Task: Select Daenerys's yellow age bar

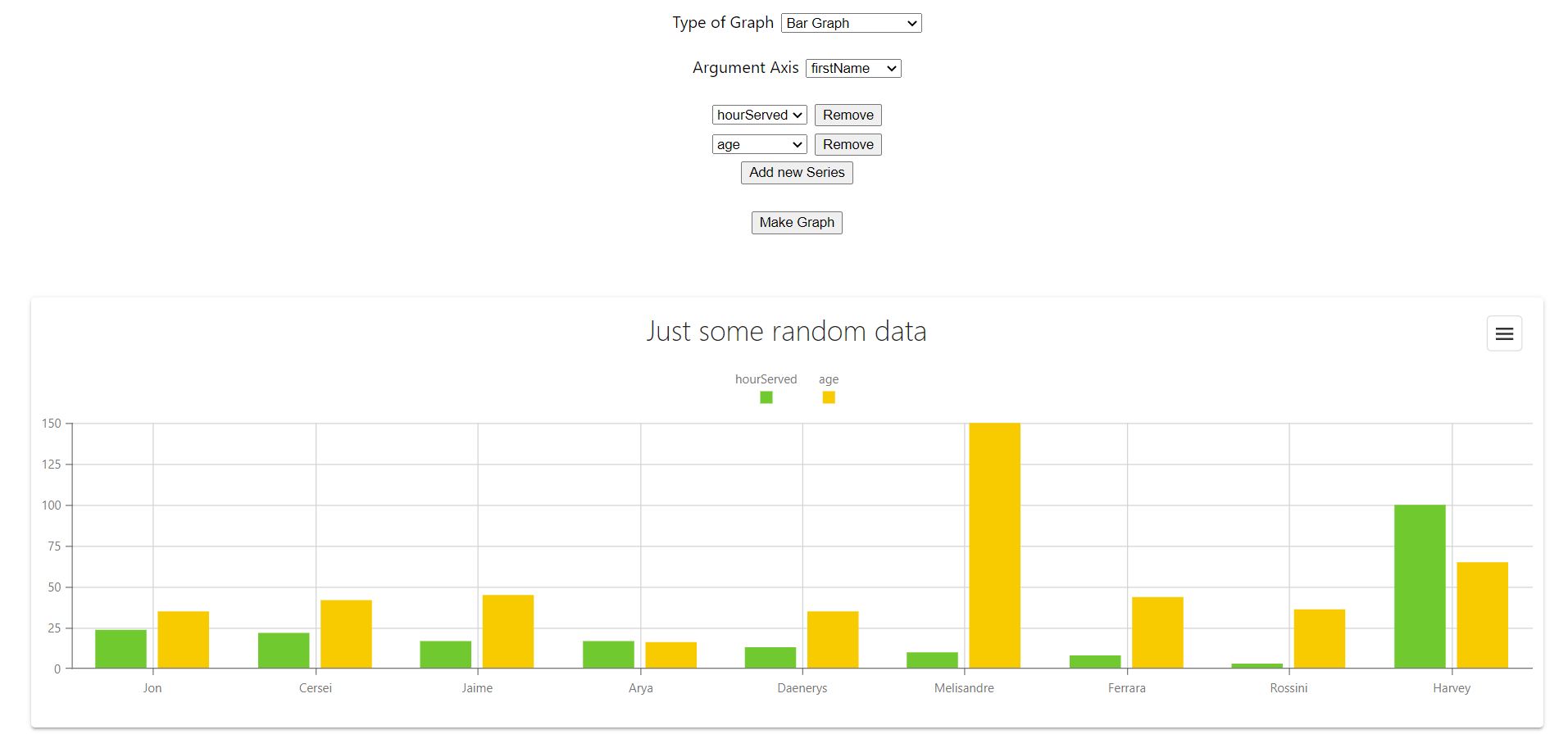Action: (833, 640)
